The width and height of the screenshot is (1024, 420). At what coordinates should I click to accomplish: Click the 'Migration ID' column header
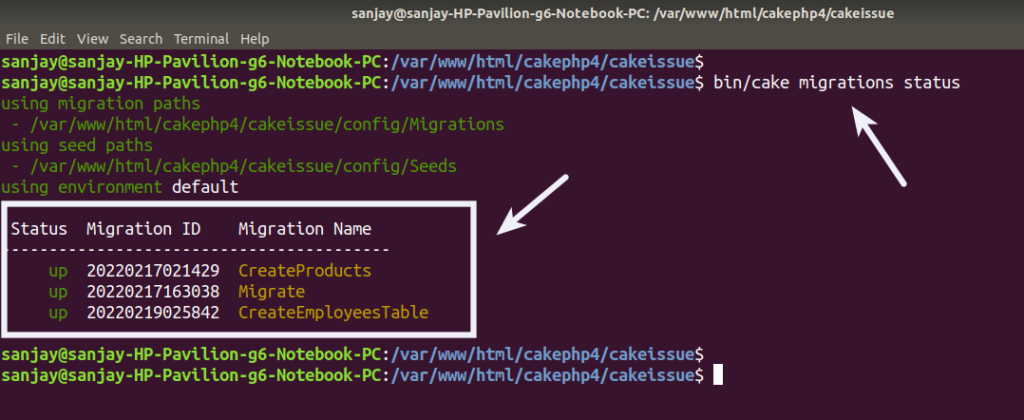[x=144, y=229]
